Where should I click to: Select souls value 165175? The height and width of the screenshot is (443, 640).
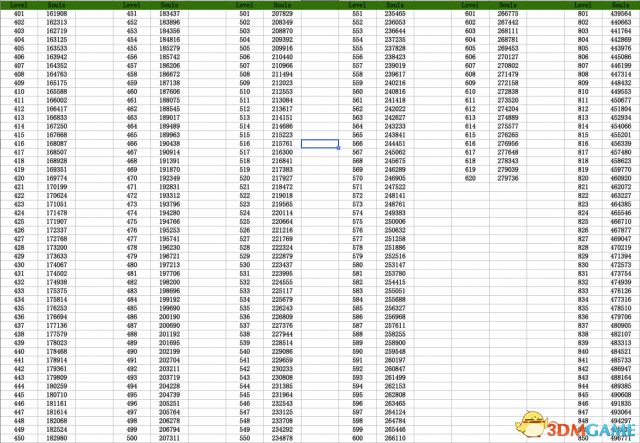pos(57,83)
